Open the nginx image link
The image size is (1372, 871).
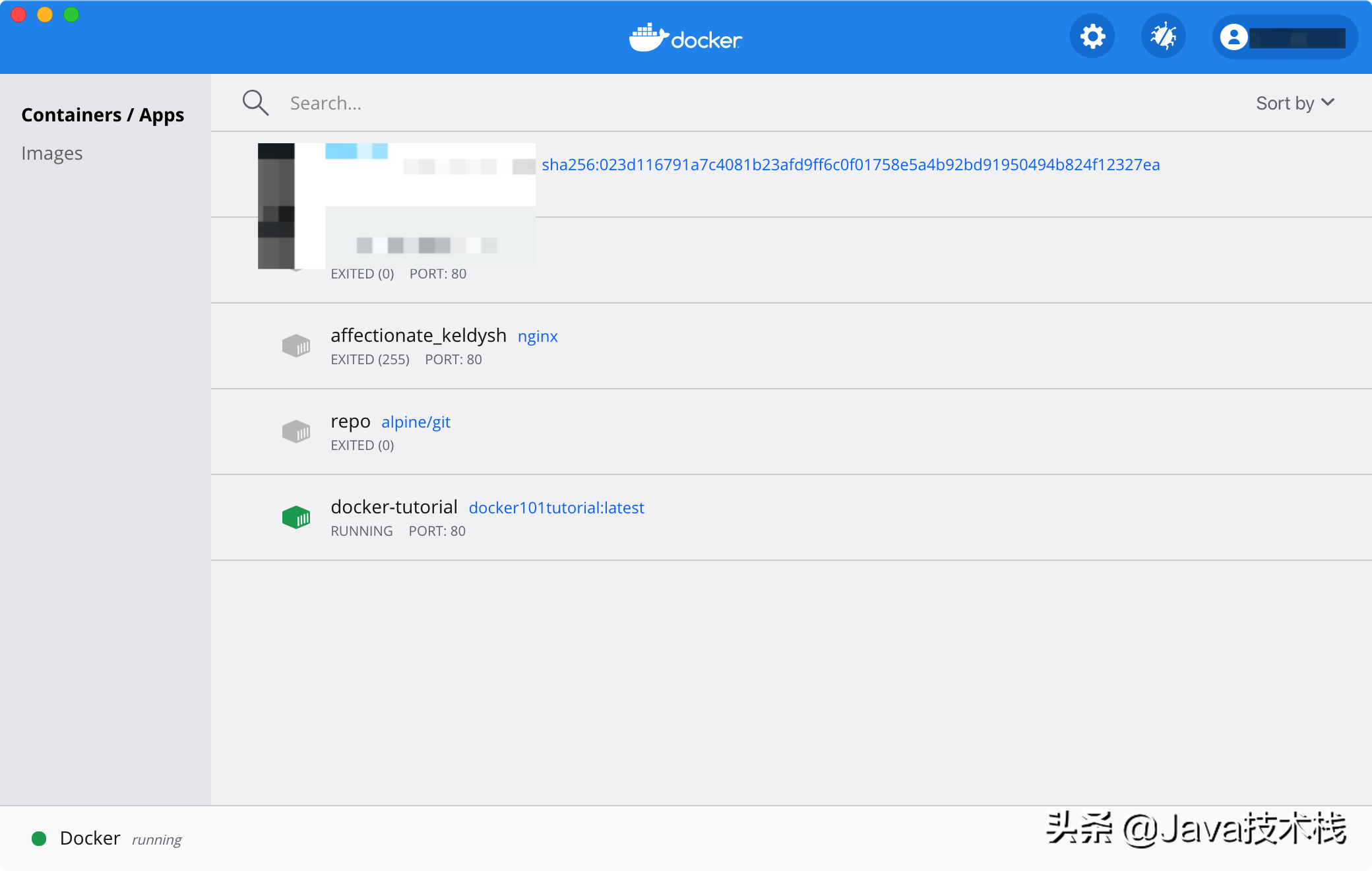tap(538, 337)
